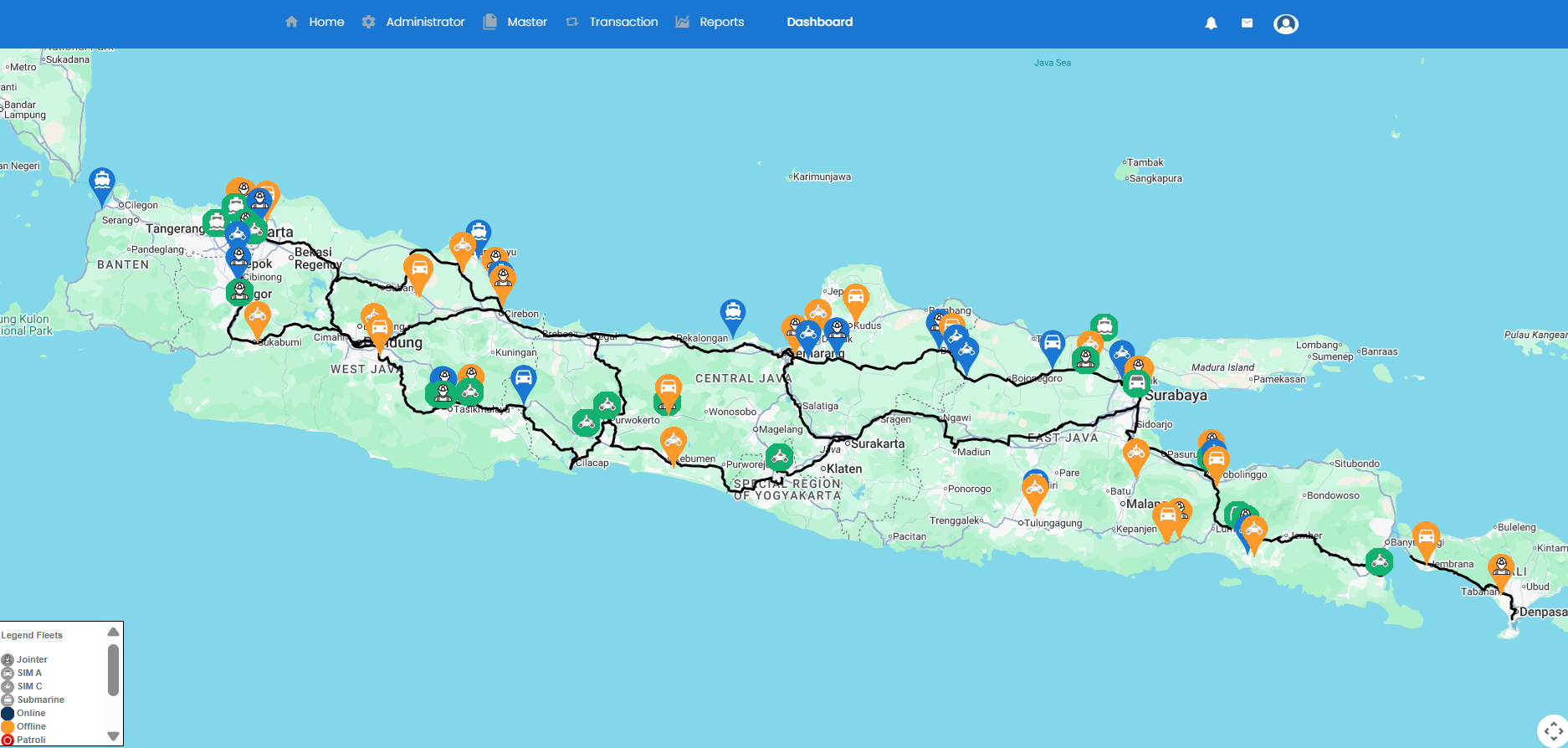The width and height of the screenshot is (1568, 748).
Task: Open the notifications bell icon
Action: pyautogui.click(x=1211, y=23)
